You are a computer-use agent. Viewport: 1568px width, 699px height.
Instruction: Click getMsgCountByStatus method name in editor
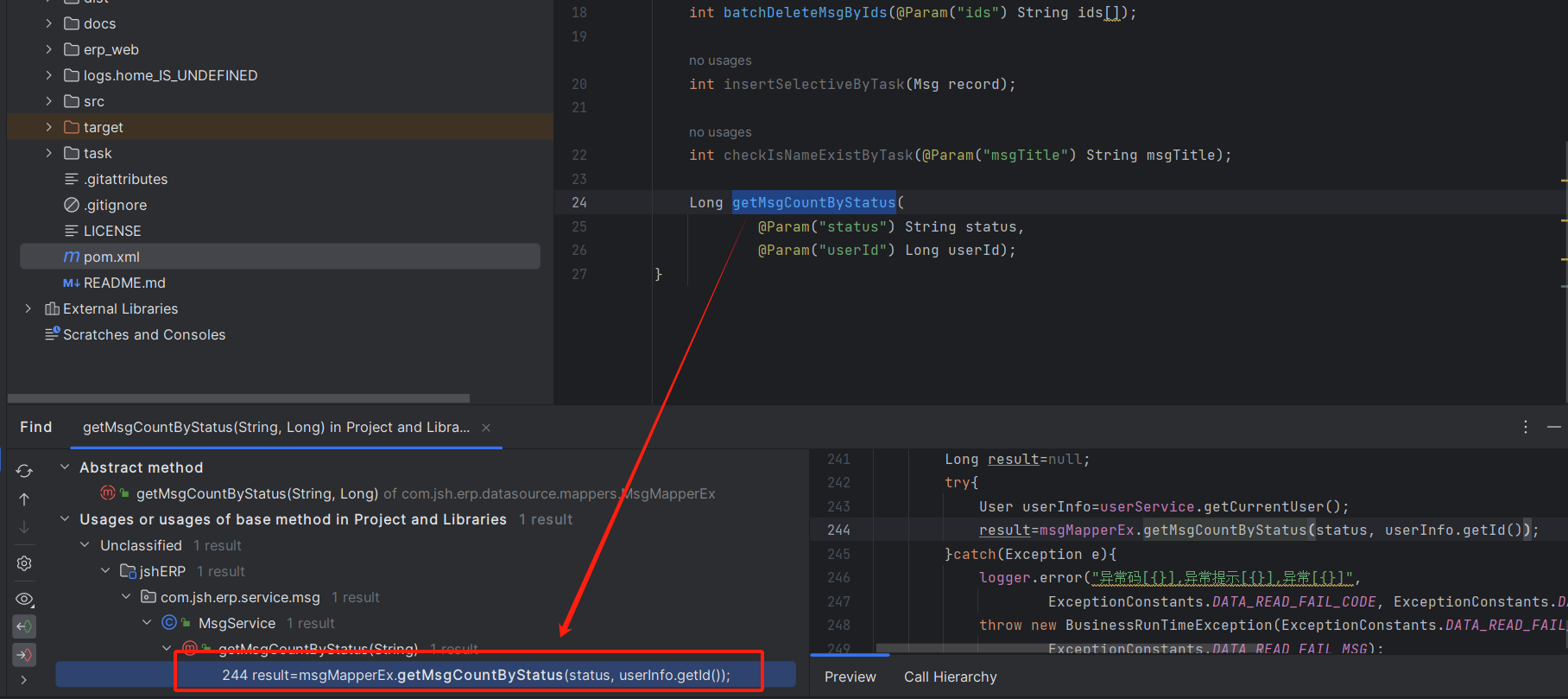[x=813, y=202]
